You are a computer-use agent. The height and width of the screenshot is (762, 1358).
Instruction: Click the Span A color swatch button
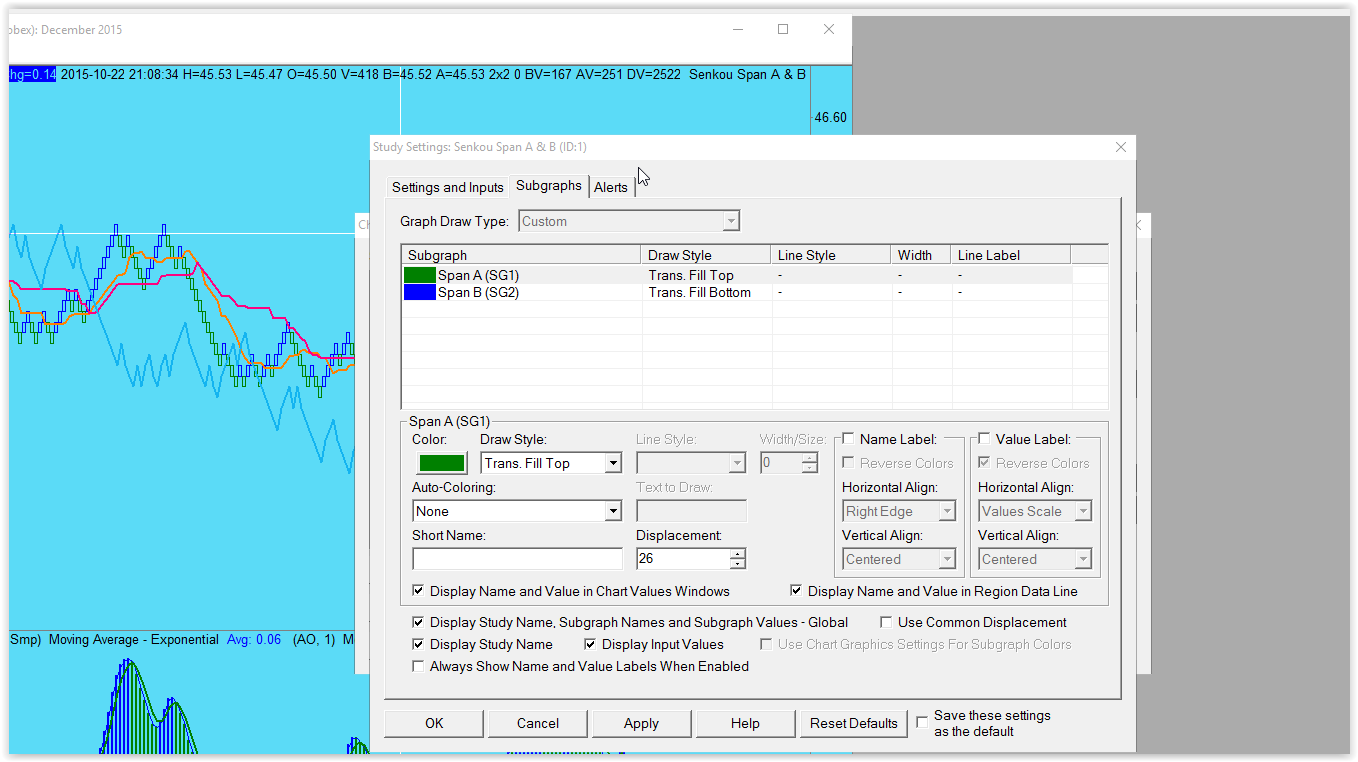(x=441, y=463)
